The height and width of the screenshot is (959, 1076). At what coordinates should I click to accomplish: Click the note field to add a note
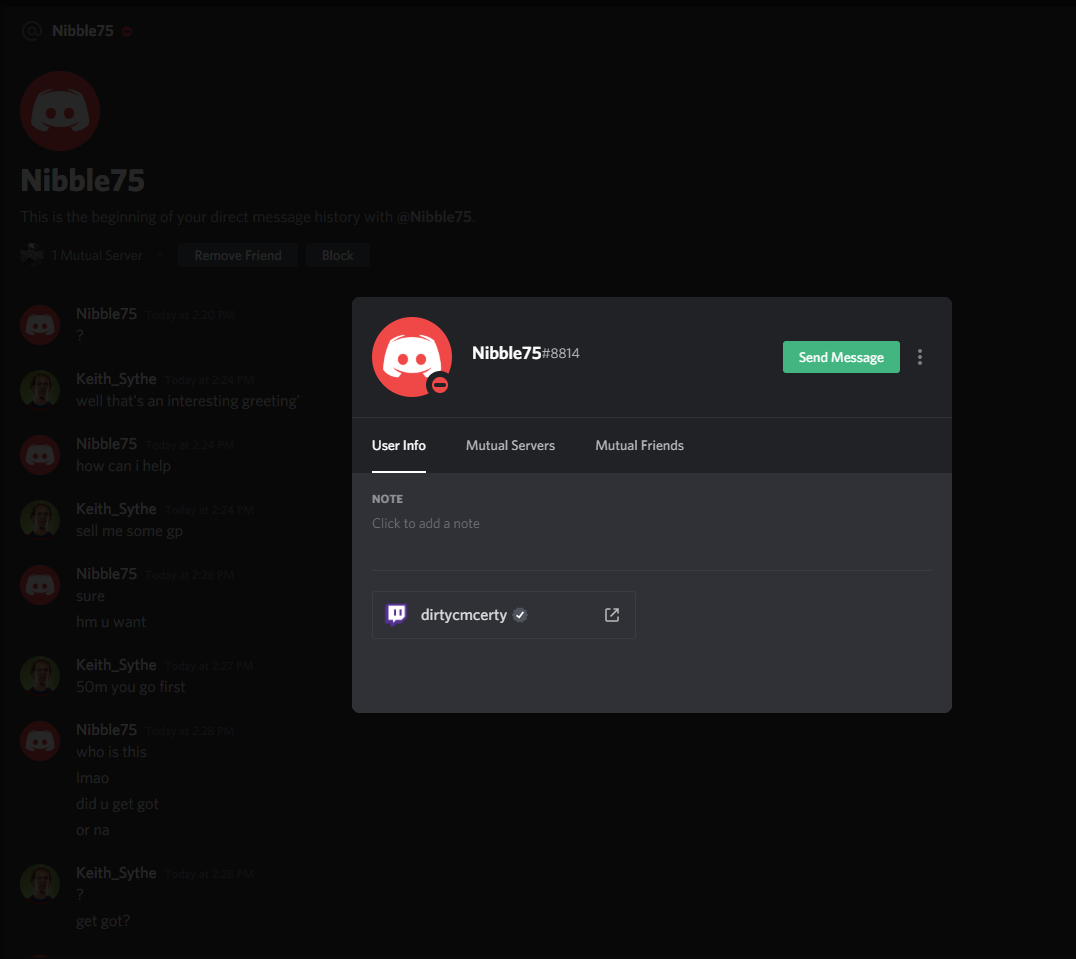pyautogui.click(x=651, y=523)
